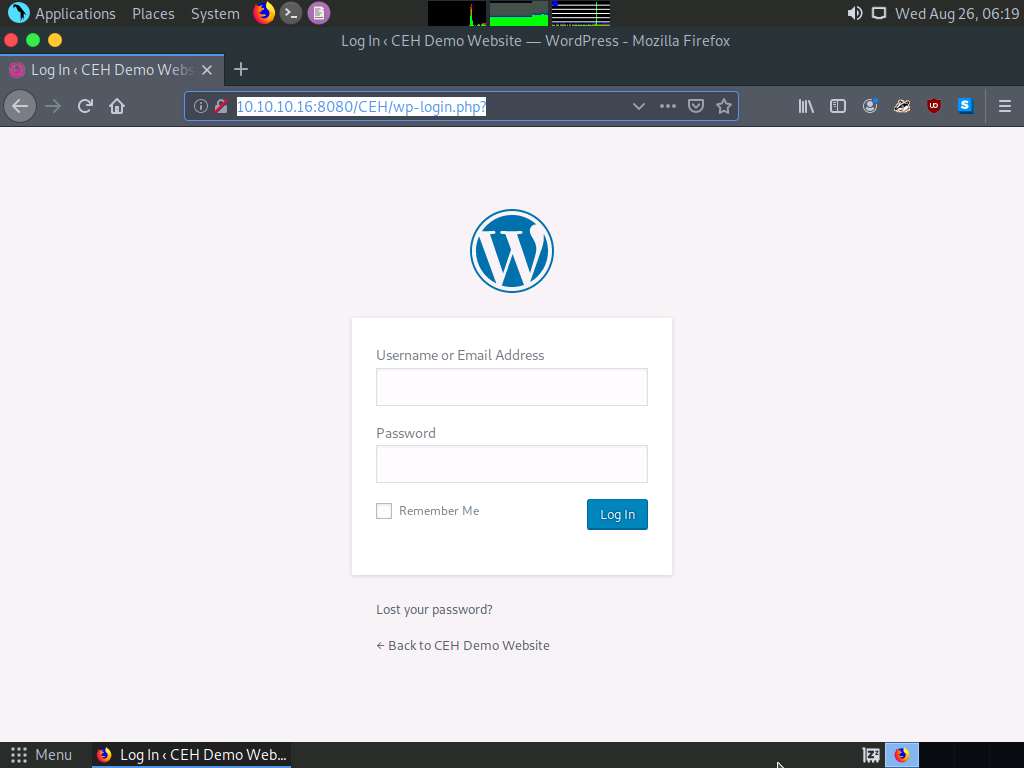Click the insecure connection padlock icon
1024x768 pixels.
click(x=222, y=106)
